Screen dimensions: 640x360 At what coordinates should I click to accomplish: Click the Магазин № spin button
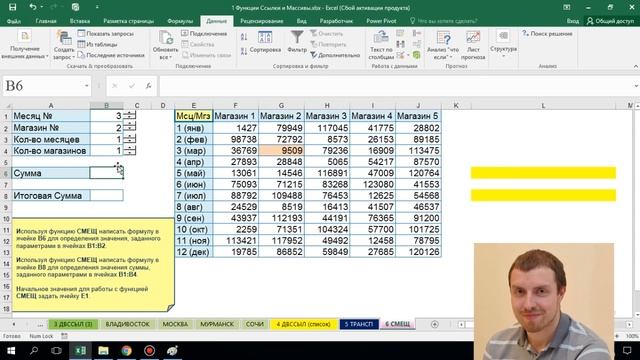coord(130,127)
